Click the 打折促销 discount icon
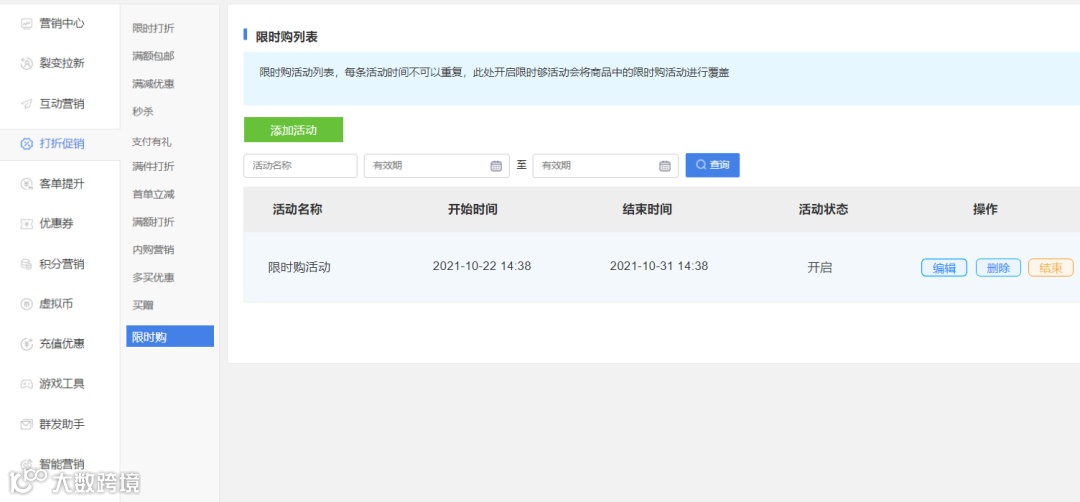 [x=27, y=144]
